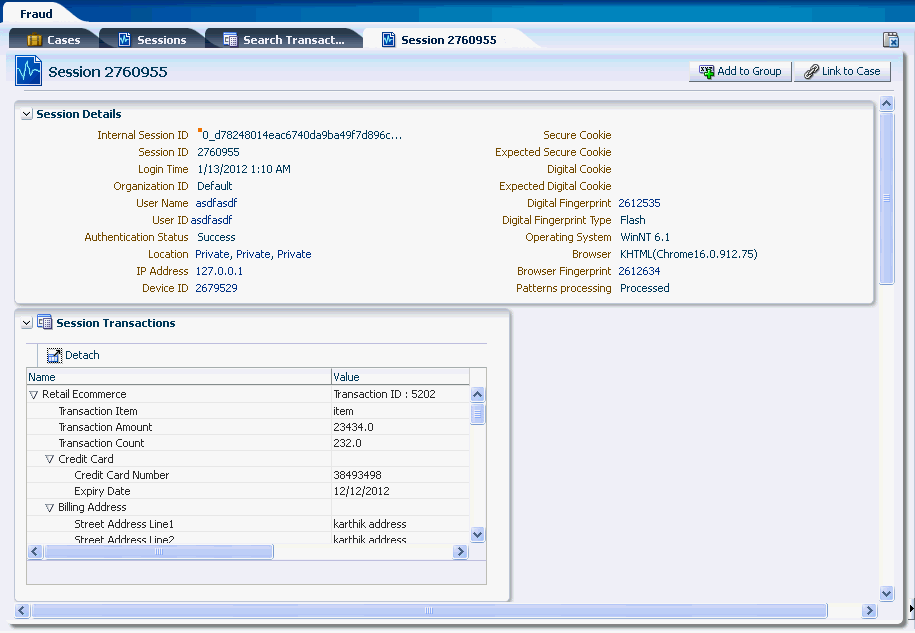Open the User ID asdfasdf link
Image resolution: width=915 pixels, height=633 pixels.
pos(211,220)
